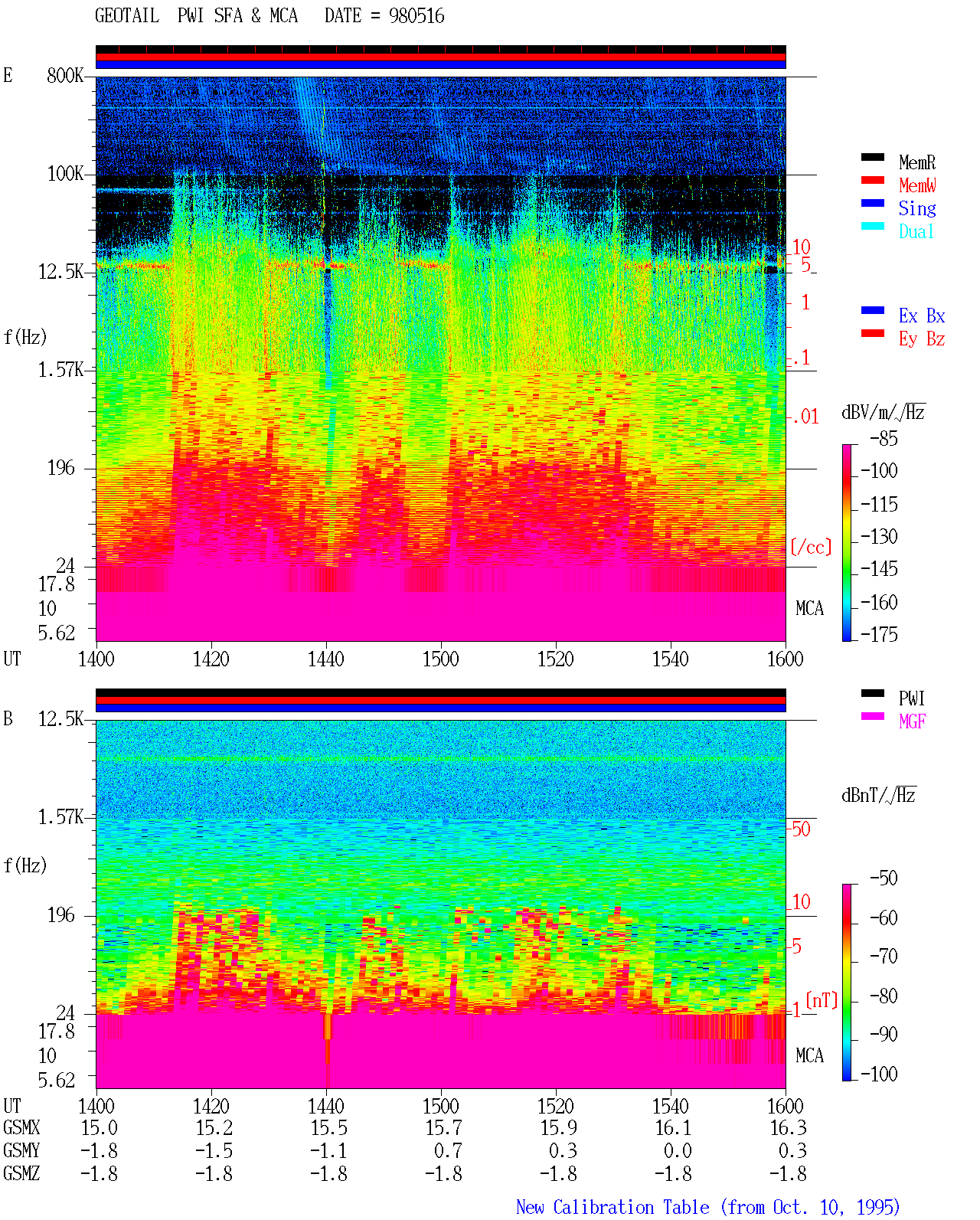
Task: Click the GEOTAIL PWI SFA & MCA title
Action: (x=196, y=16)
